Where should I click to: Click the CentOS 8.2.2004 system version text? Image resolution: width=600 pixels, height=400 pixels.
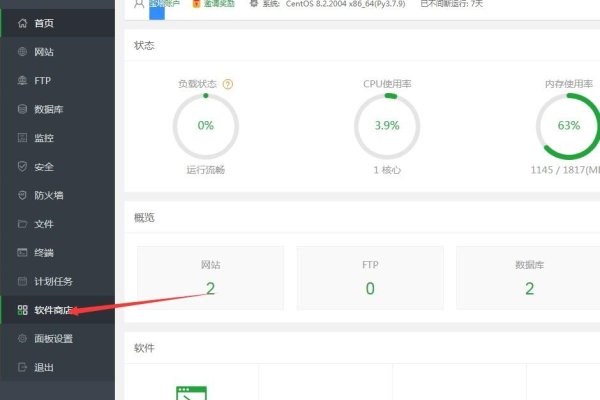(345, 3)
